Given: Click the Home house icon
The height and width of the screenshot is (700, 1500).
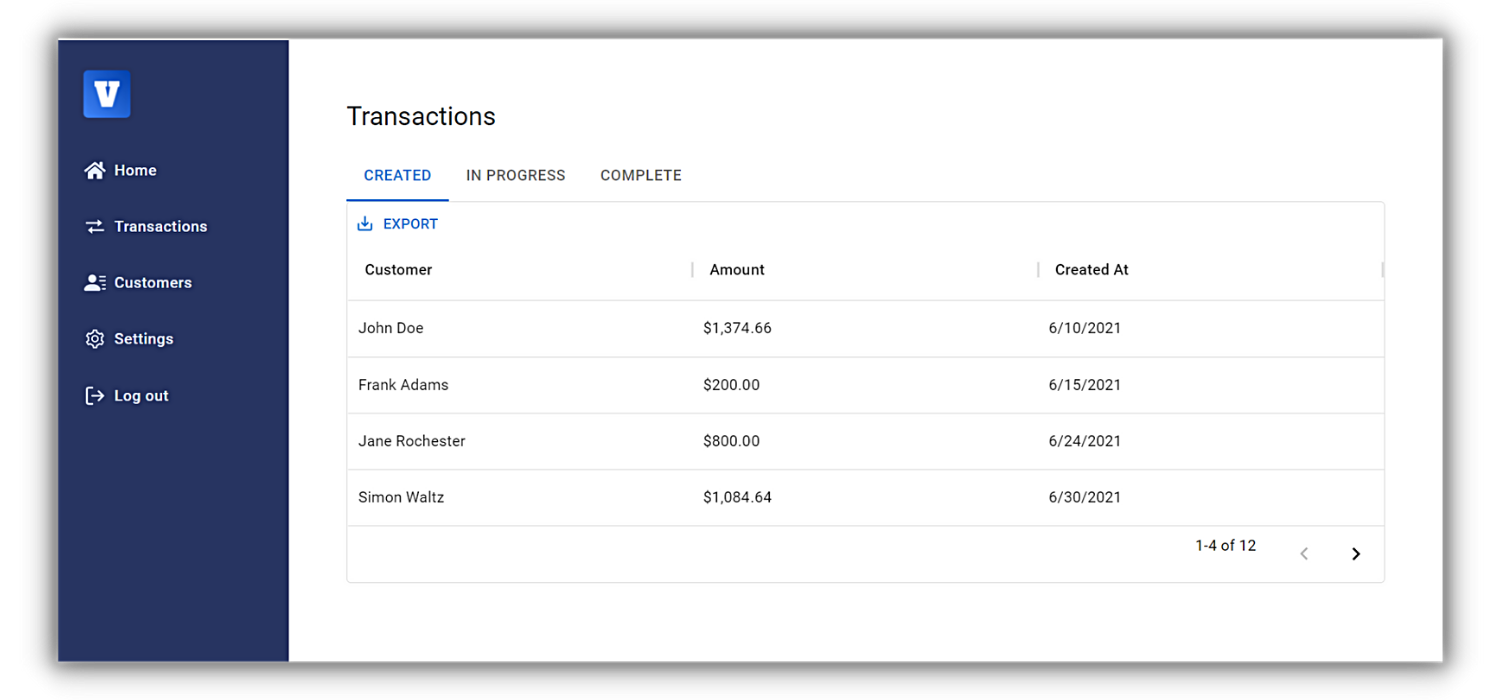Looking at the screenshot, I should (x=95, y=171).
